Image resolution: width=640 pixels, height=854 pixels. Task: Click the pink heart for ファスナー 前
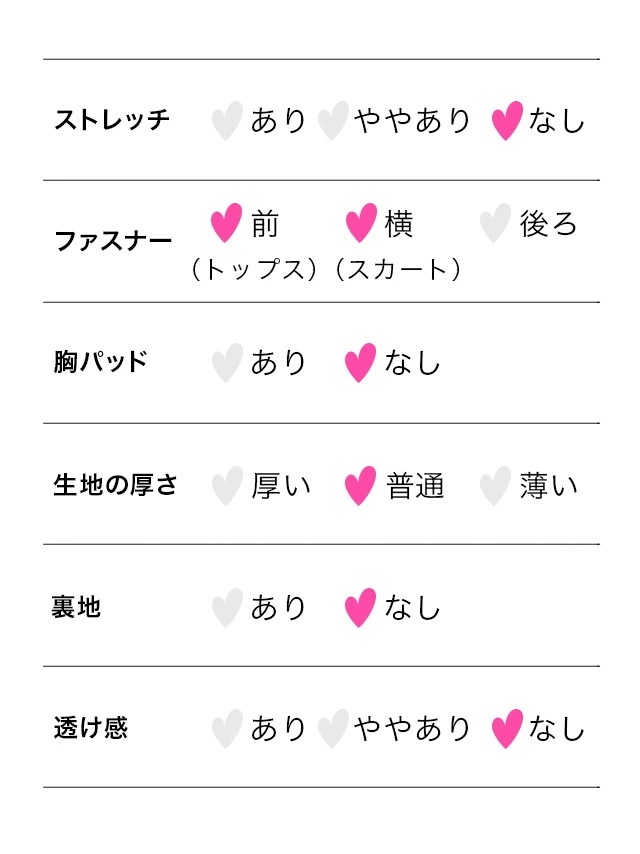tap(226, 223)
